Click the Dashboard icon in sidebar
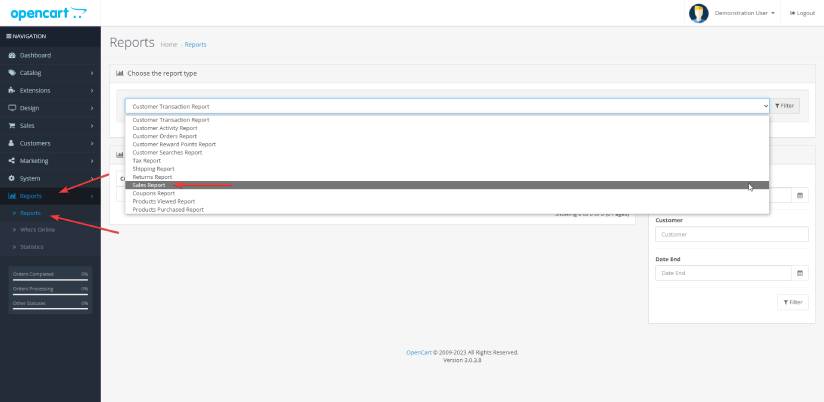Image resolution: width=824 pixels, height=402 pixels. pos(11,55)
